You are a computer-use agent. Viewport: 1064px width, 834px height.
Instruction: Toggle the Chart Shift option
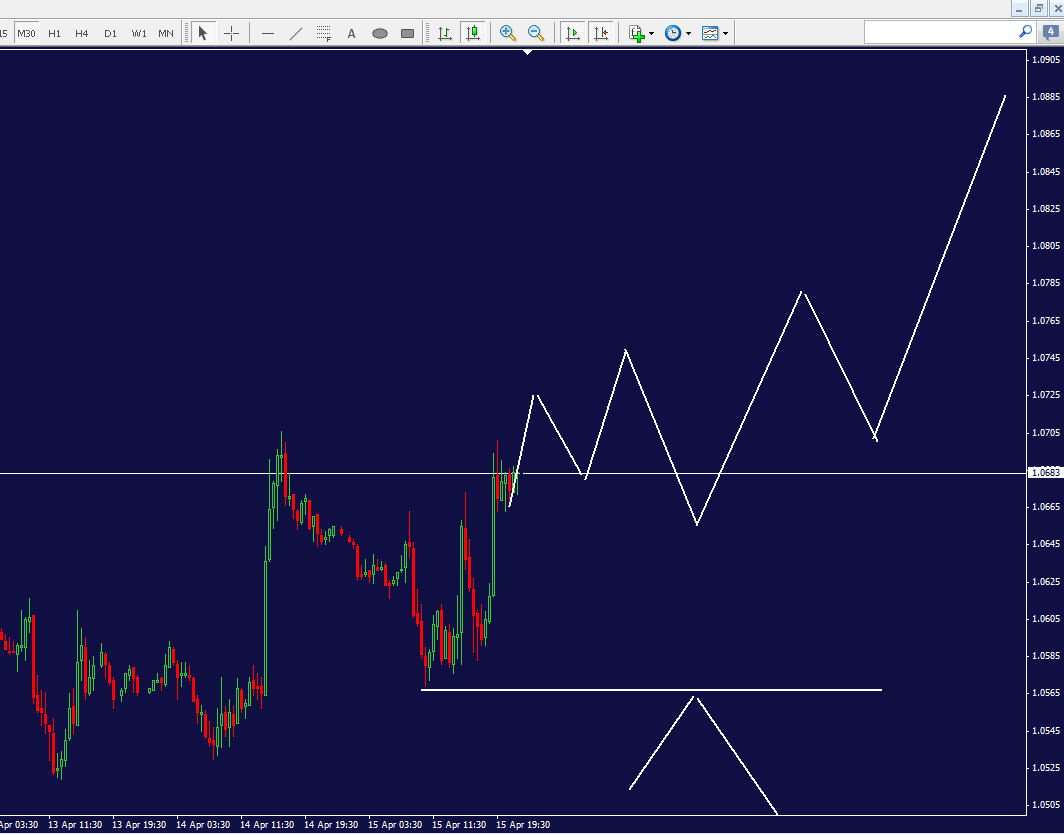click(x=601, y=33)
